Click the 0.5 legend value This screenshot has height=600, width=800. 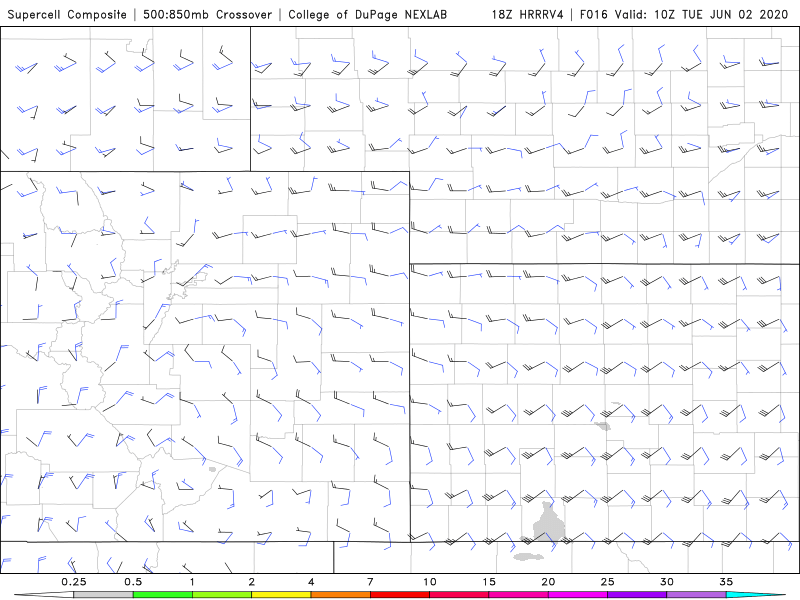pos(133,582)
